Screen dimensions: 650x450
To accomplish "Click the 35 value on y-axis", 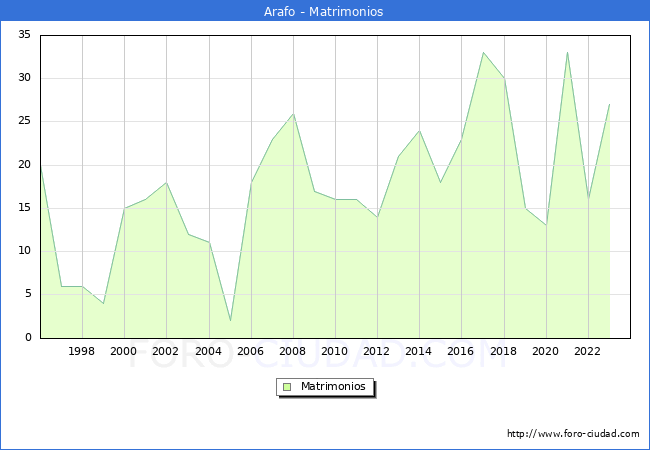I will pyautogui.click(x=24, y=35).
